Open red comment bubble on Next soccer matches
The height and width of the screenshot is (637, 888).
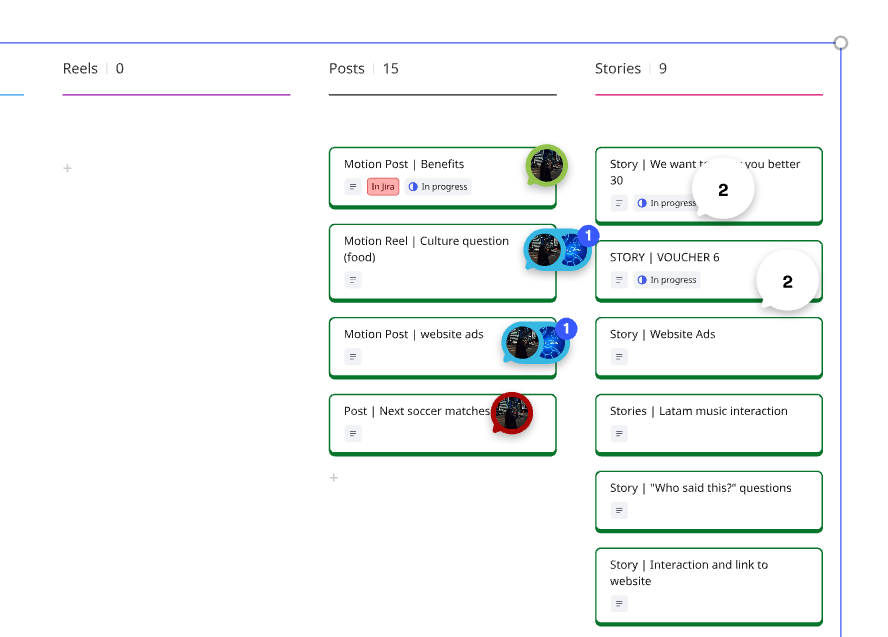511,413
